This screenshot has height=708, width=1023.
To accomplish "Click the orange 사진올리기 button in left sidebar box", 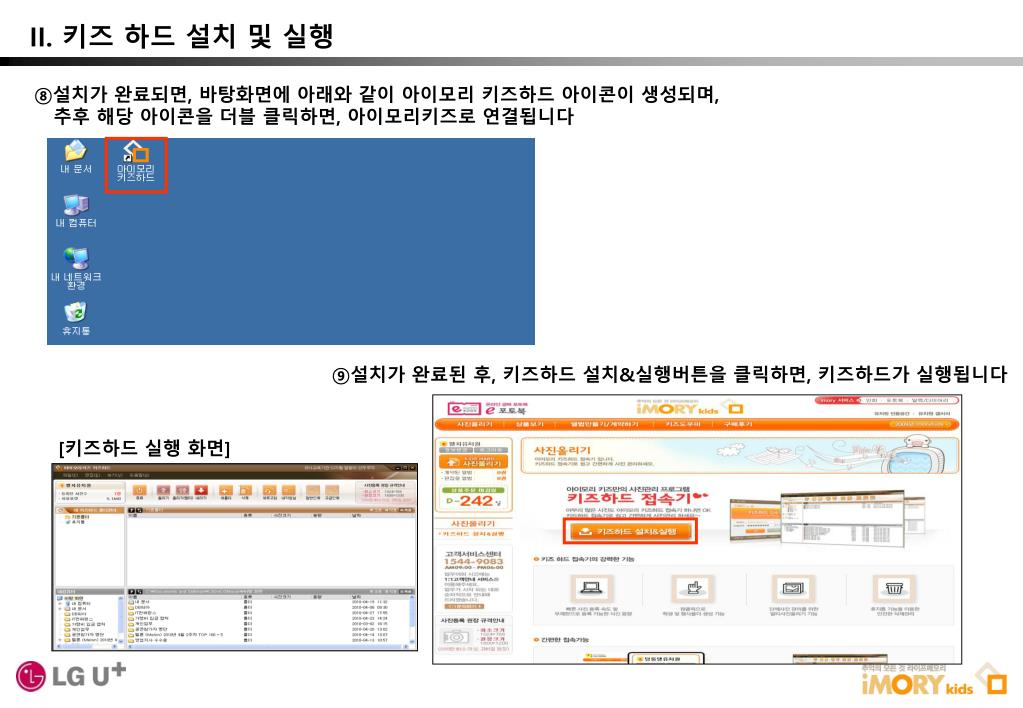I will (474, 461).
